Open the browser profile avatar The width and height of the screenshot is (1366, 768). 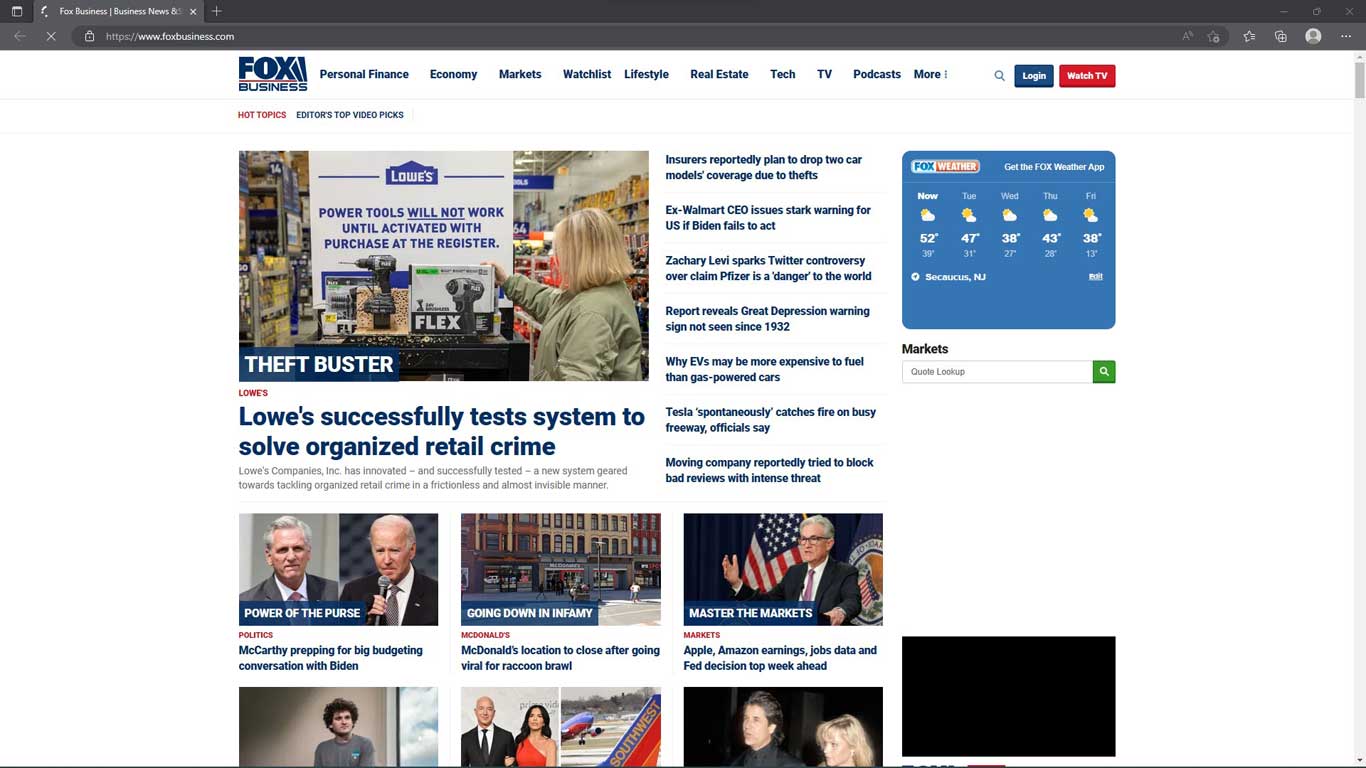[x=1313, y=36]
